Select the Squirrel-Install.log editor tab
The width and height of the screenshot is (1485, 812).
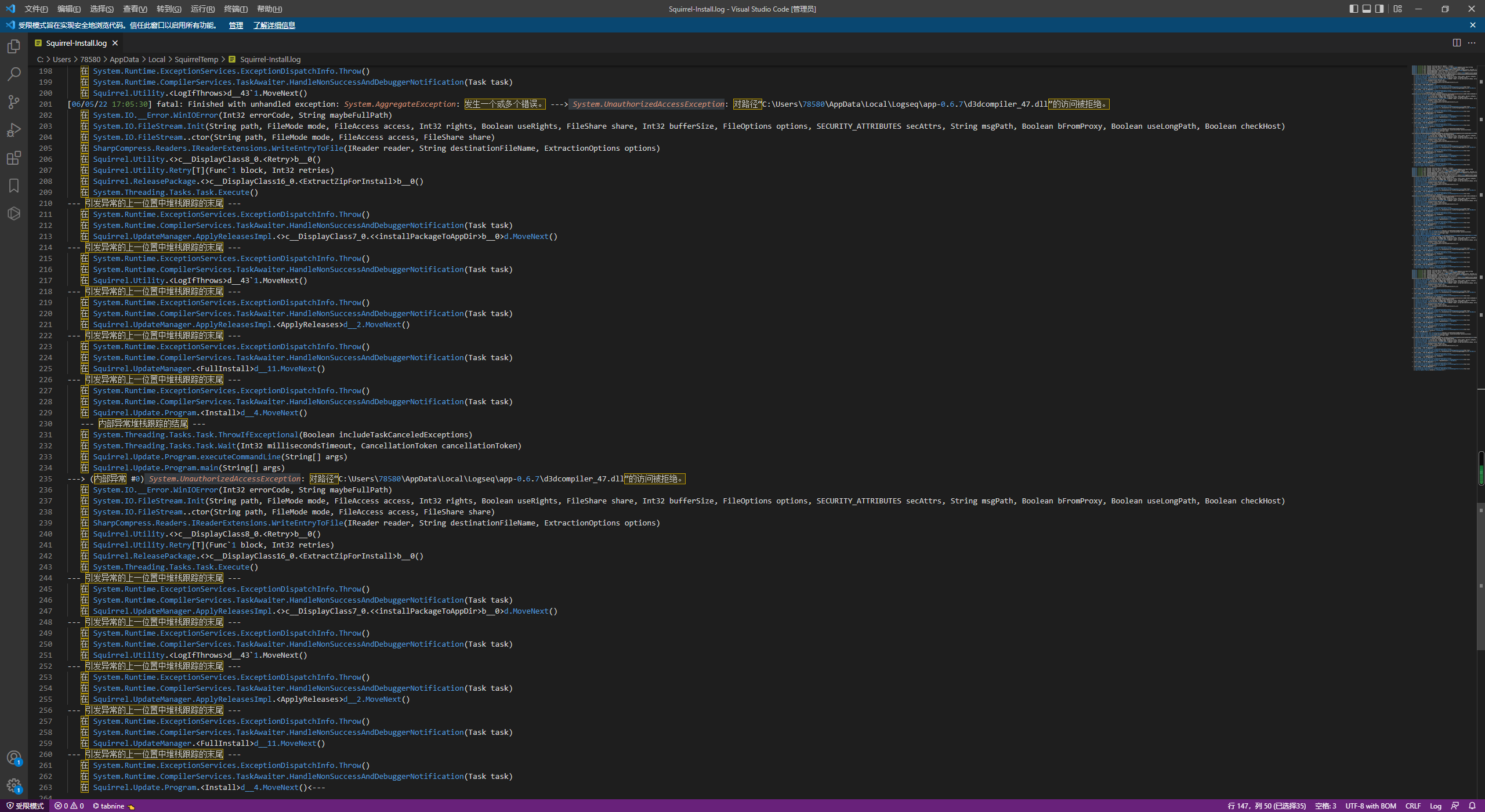[76, 43]
